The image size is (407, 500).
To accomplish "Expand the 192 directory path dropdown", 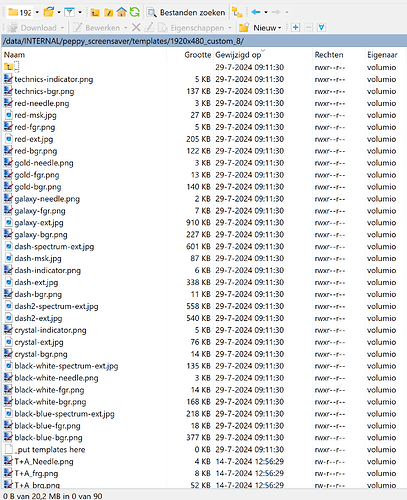I will pos(37,13).
